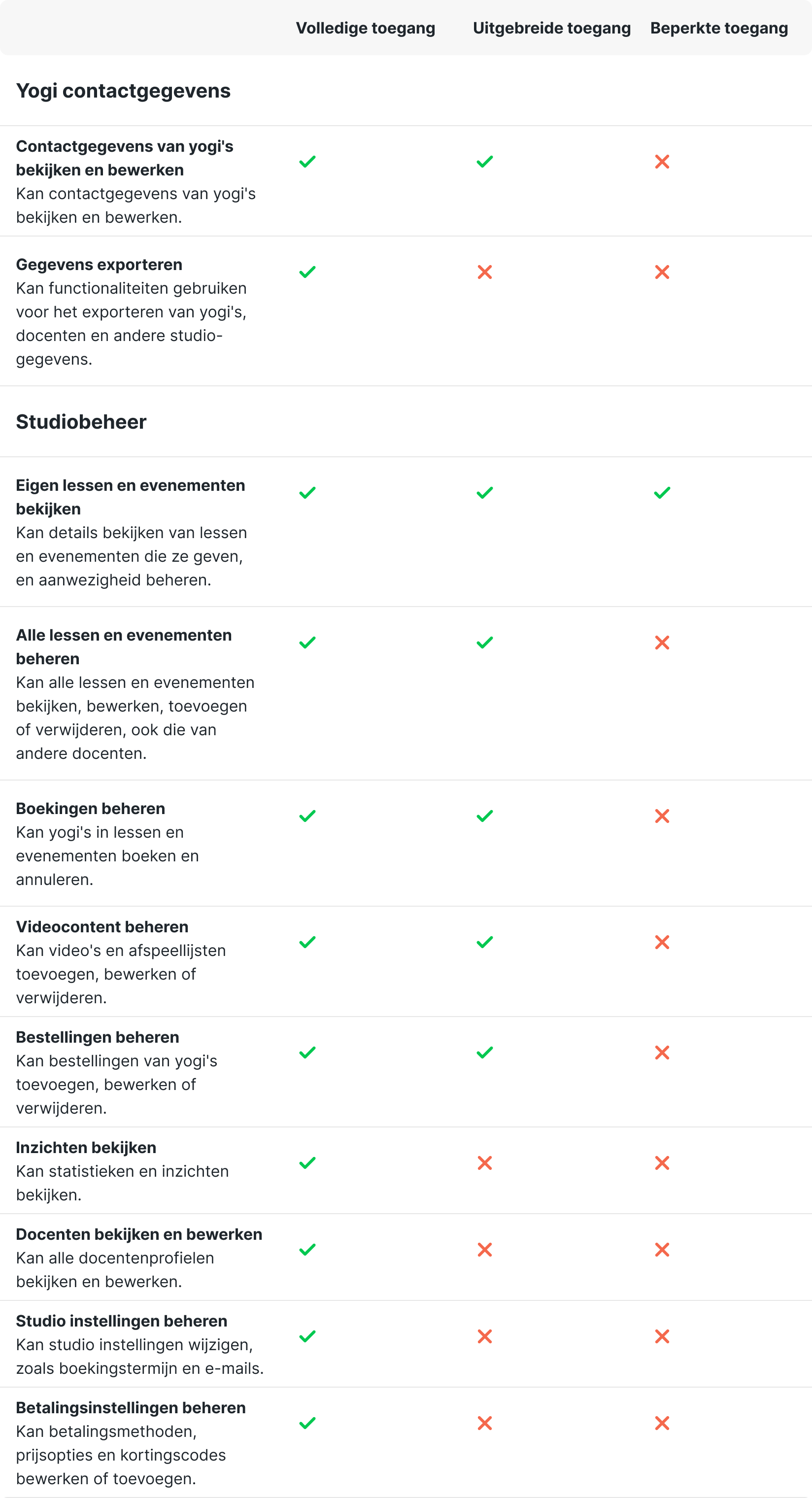Select the Volledige toegang column header
Image resolution: width=812 pixels, height=1498 pixels.
click(x=365, y=28)
